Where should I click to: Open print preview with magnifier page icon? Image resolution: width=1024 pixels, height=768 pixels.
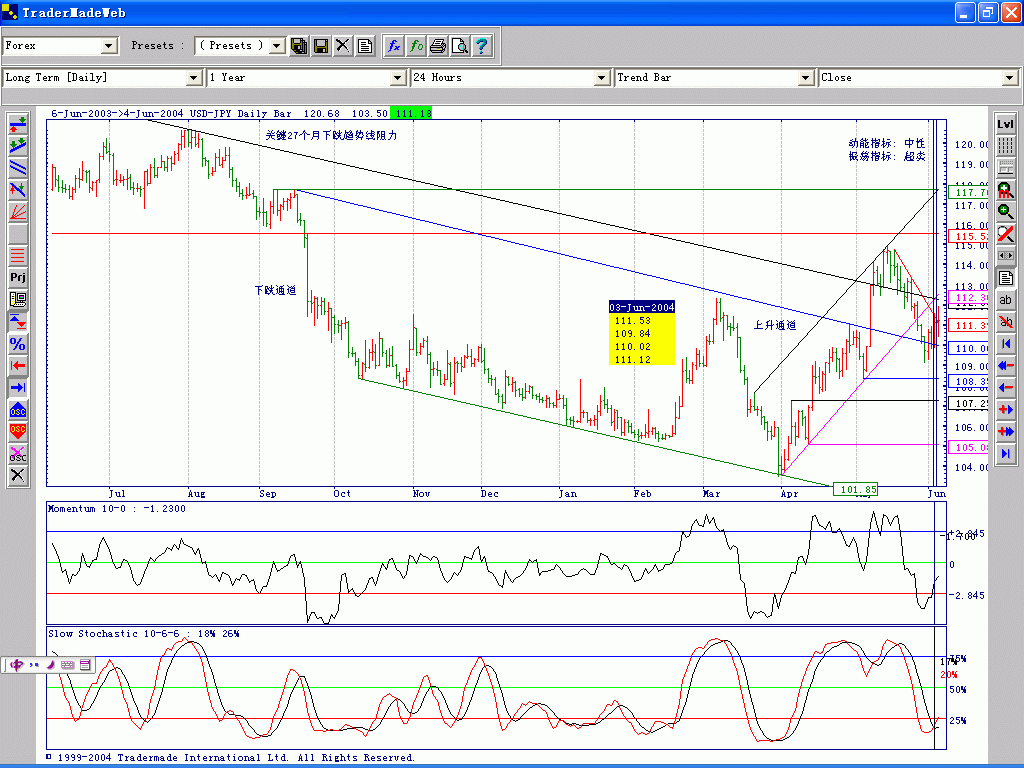click(460, 46)
